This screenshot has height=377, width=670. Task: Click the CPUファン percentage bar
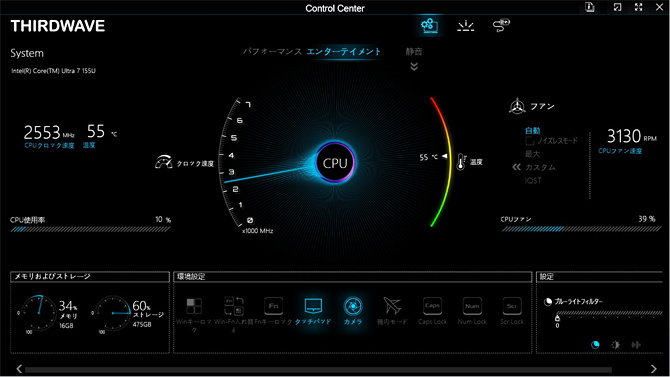point(581,229)
